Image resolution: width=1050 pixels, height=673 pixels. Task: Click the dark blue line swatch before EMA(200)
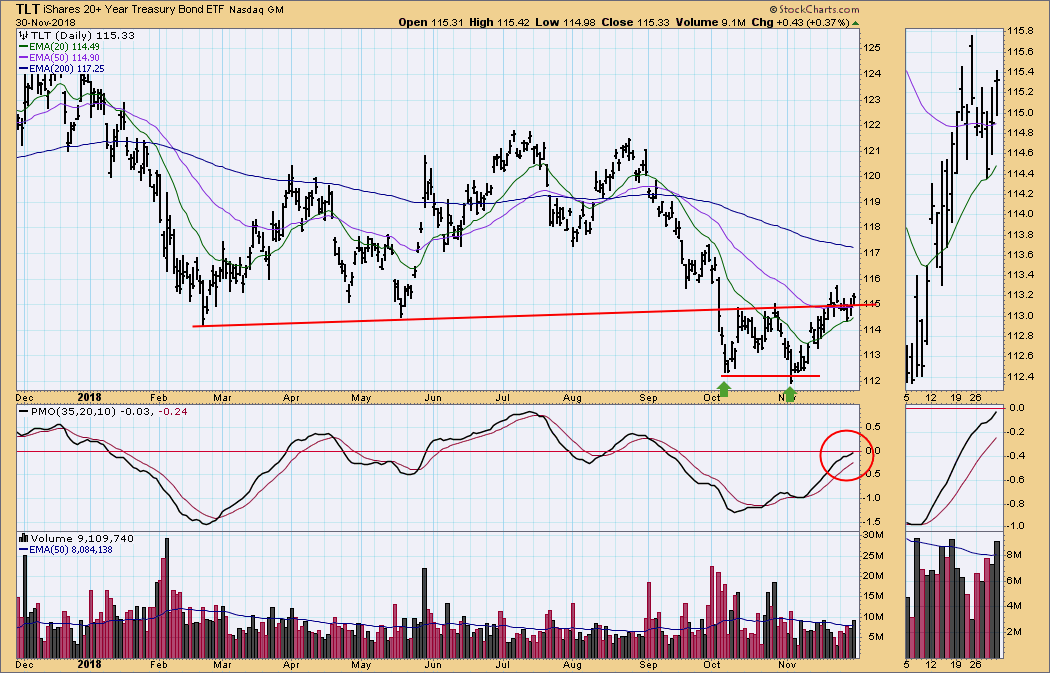click(x=23, y=68)
